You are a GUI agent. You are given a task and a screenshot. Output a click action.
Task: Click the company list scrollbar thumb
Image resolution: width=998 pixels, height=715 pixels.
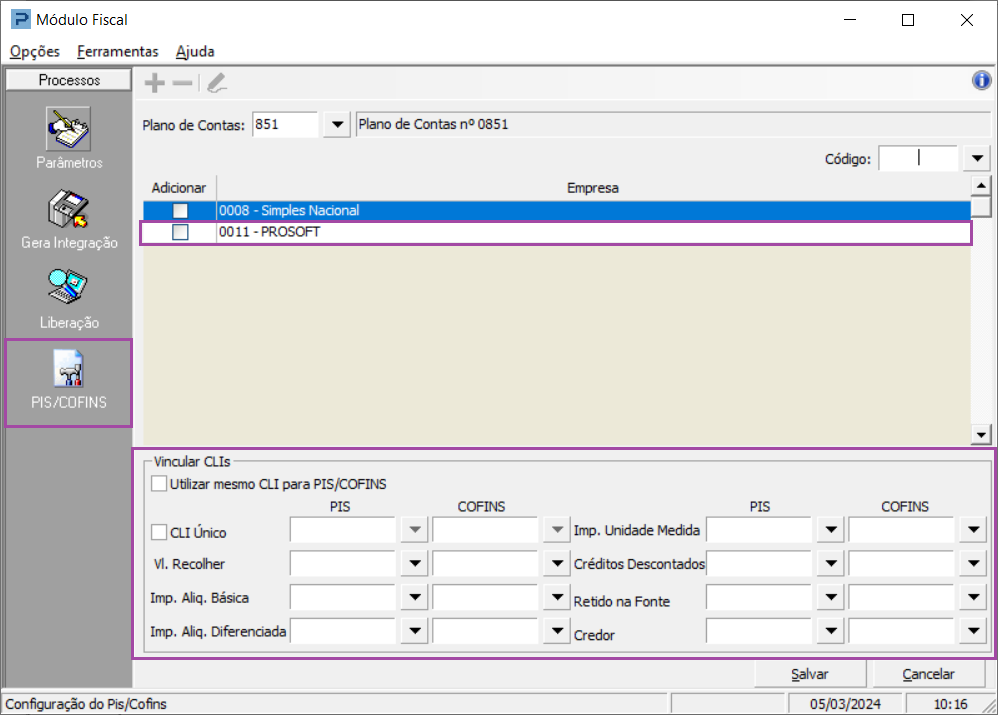pyautogui.click(x=981, y=207)
